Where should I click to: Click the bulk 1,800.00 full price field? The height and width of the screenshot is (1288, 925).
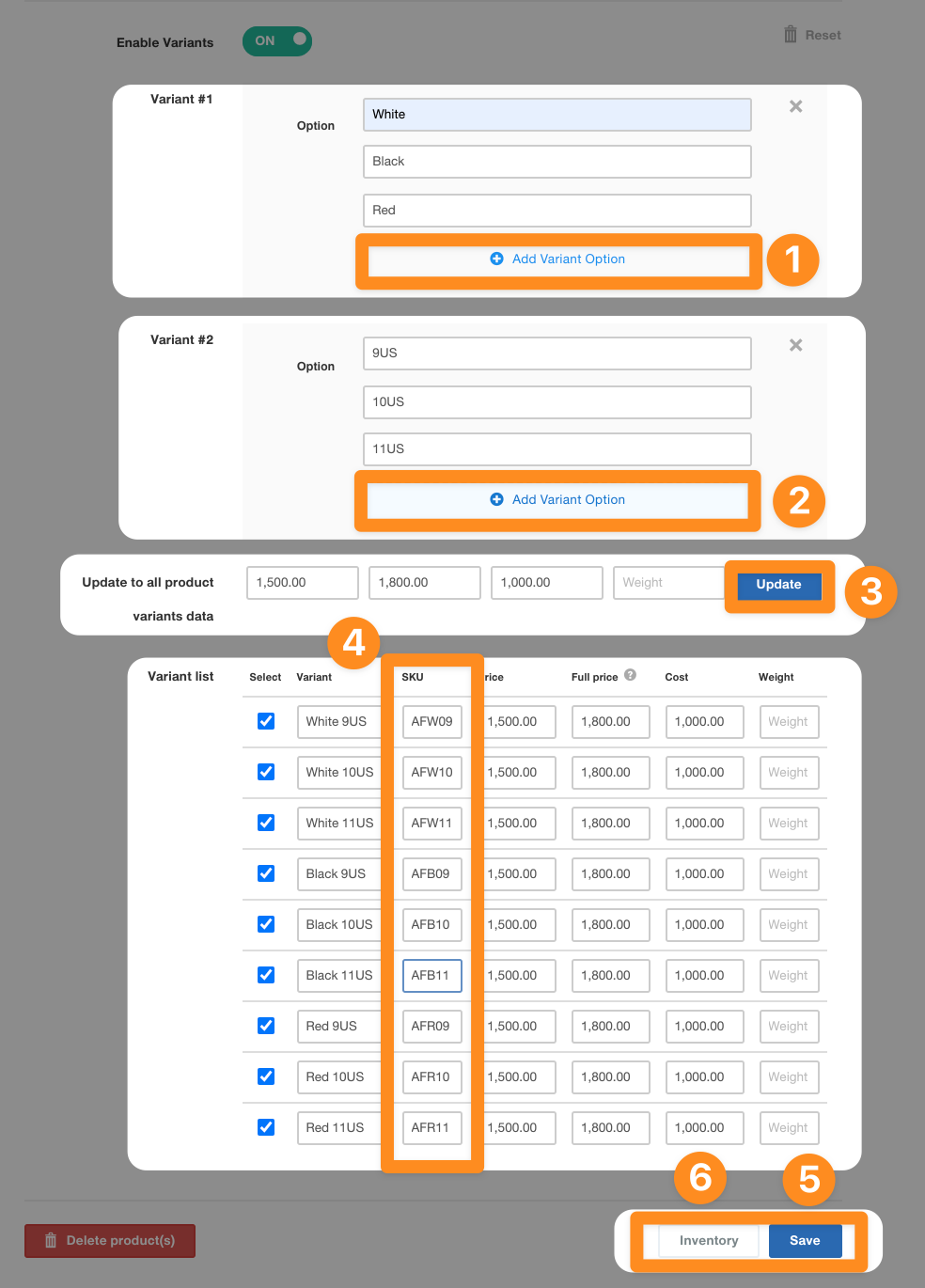pos(425,583)
